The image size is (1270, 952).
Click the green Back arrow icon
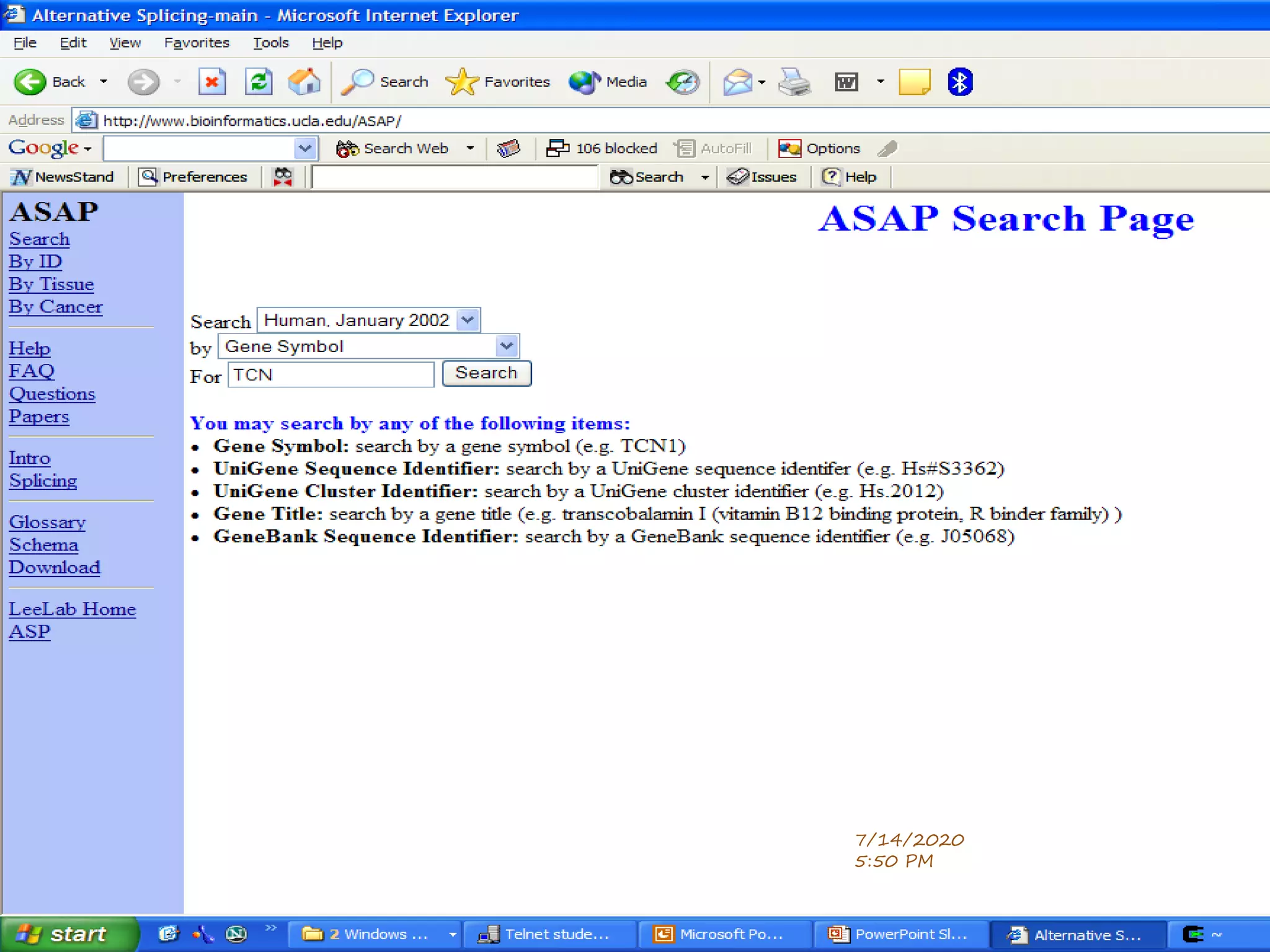[x=30, y=82]
